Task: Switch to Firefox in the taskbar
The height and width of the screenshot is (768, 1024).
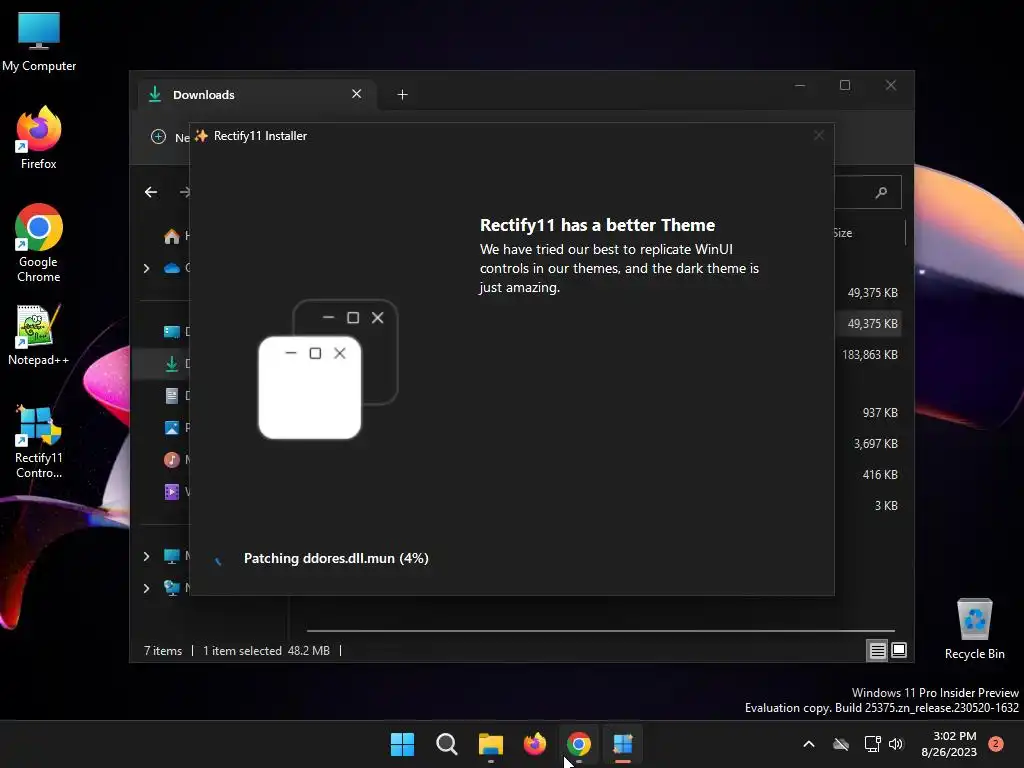Action: pos(535,744)
